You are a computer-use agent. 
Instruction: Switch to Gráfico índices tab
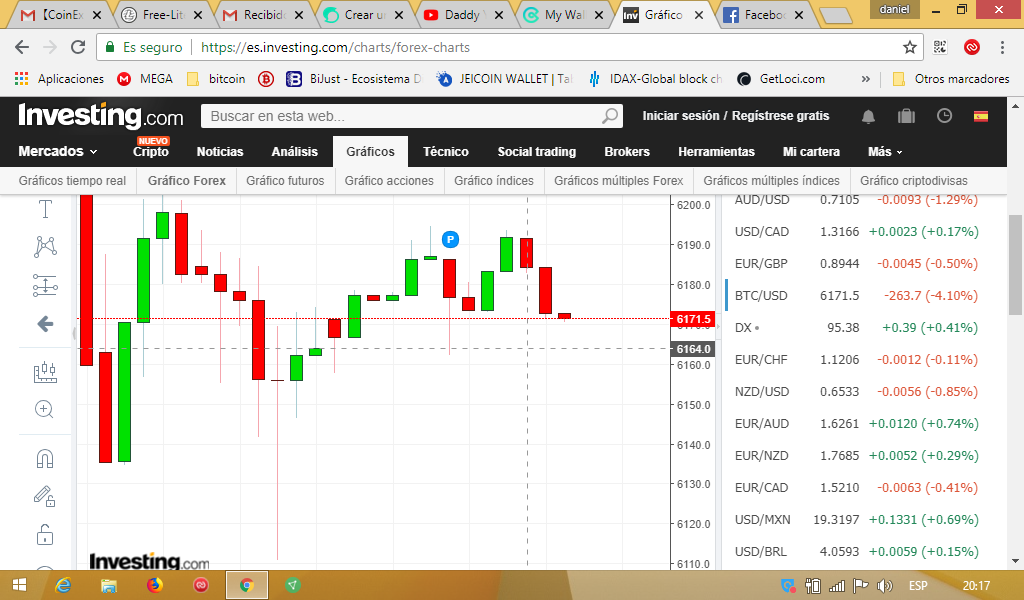pos(494,181)
